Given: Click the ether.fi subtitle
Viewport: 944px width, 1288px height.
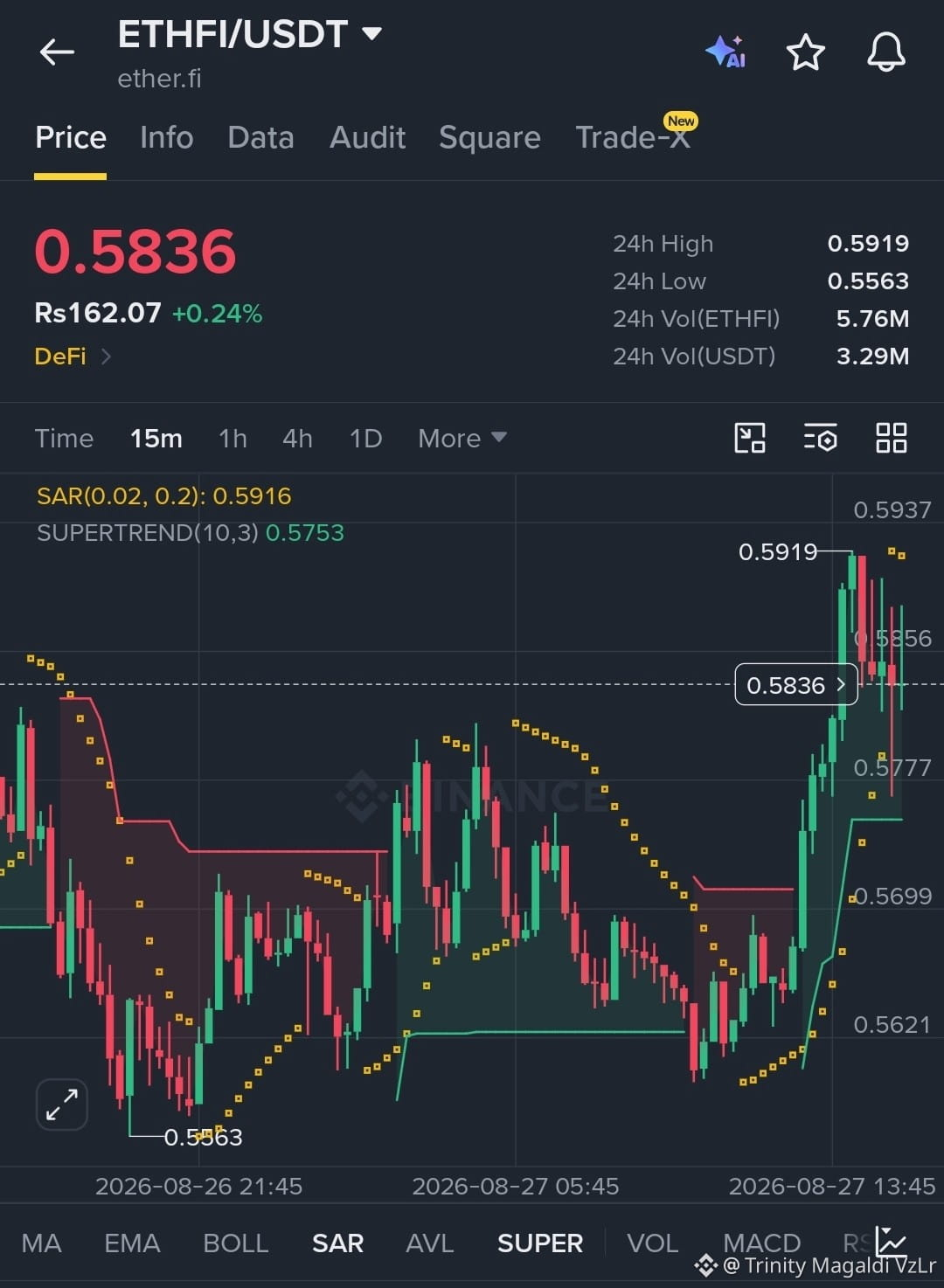Looking at the screenshot, I should point(159,79).
